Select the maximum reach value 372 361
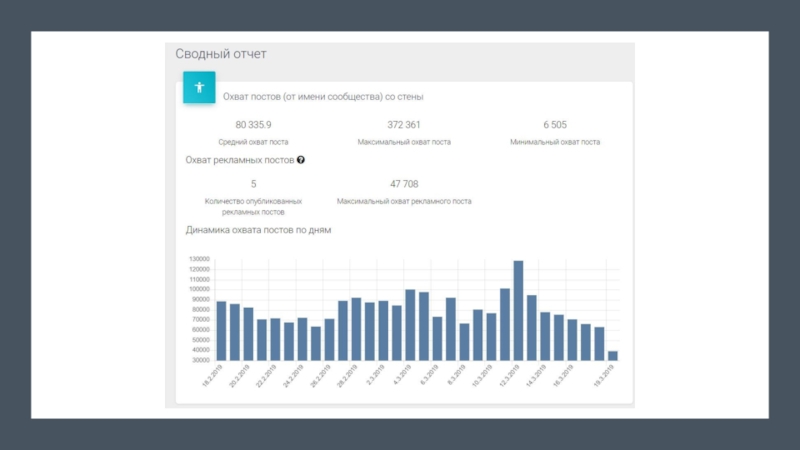The image size is (800, 450). (404, 125)
